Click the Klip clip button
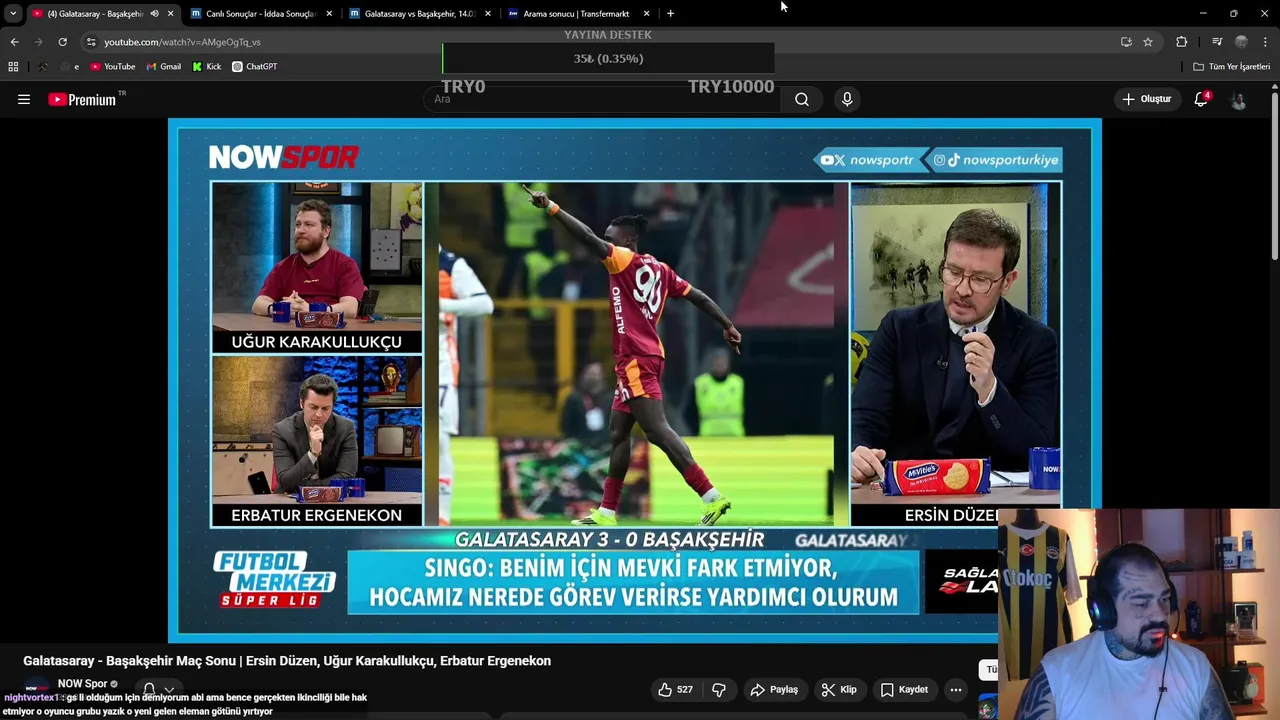The height and width of the screenshot is (720, 1280). point(839,689)
